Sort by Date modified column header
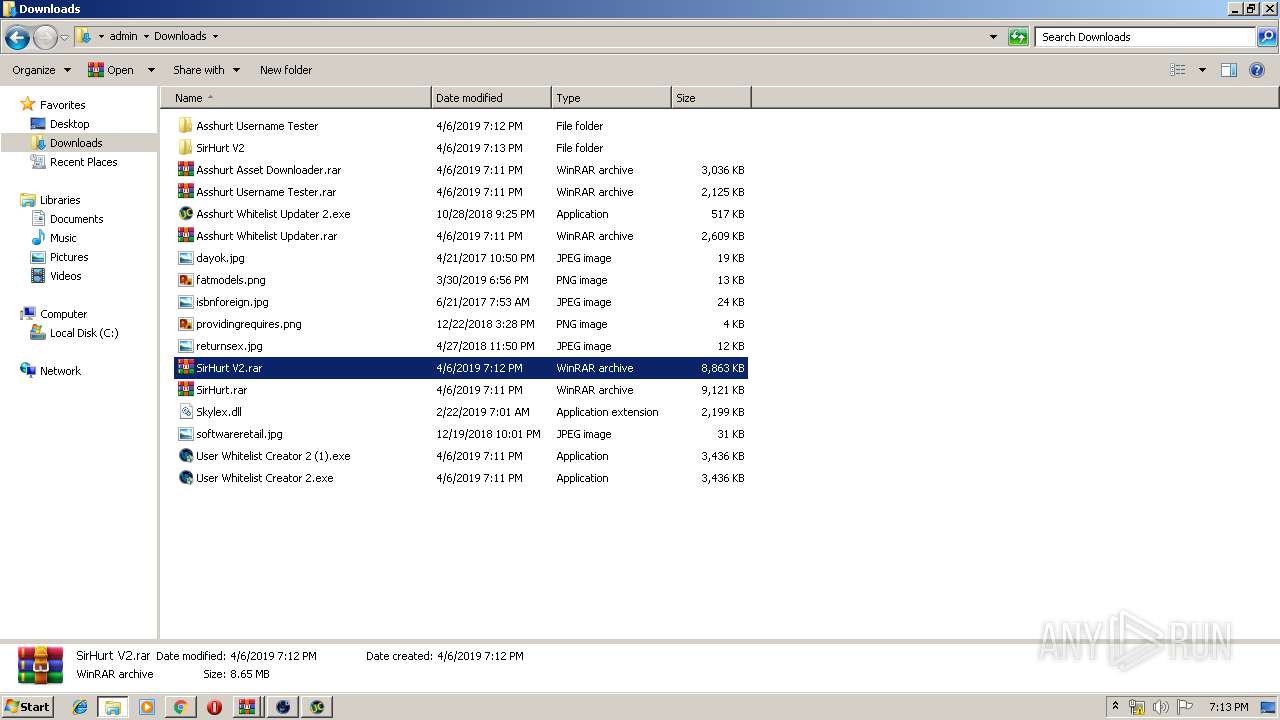1280x720 pixels. click(x=491, y=98)
